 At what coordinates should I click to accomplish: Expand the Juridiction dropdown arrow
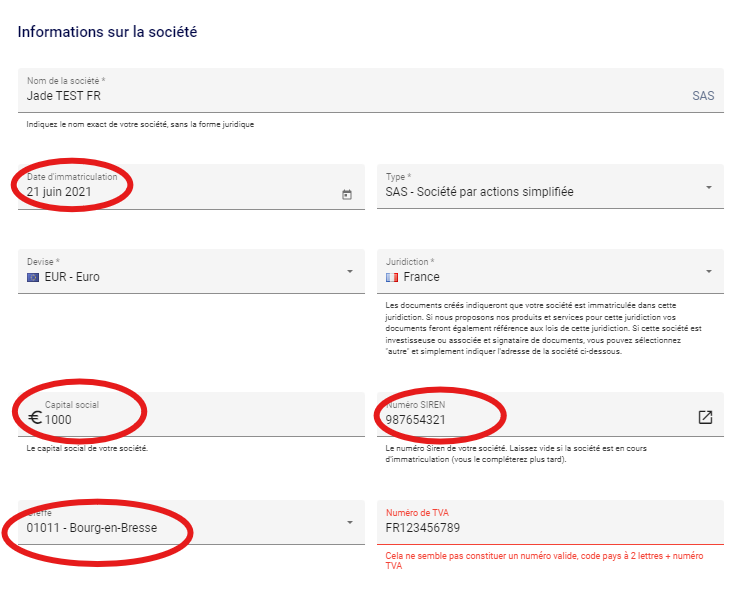[708, 272]
